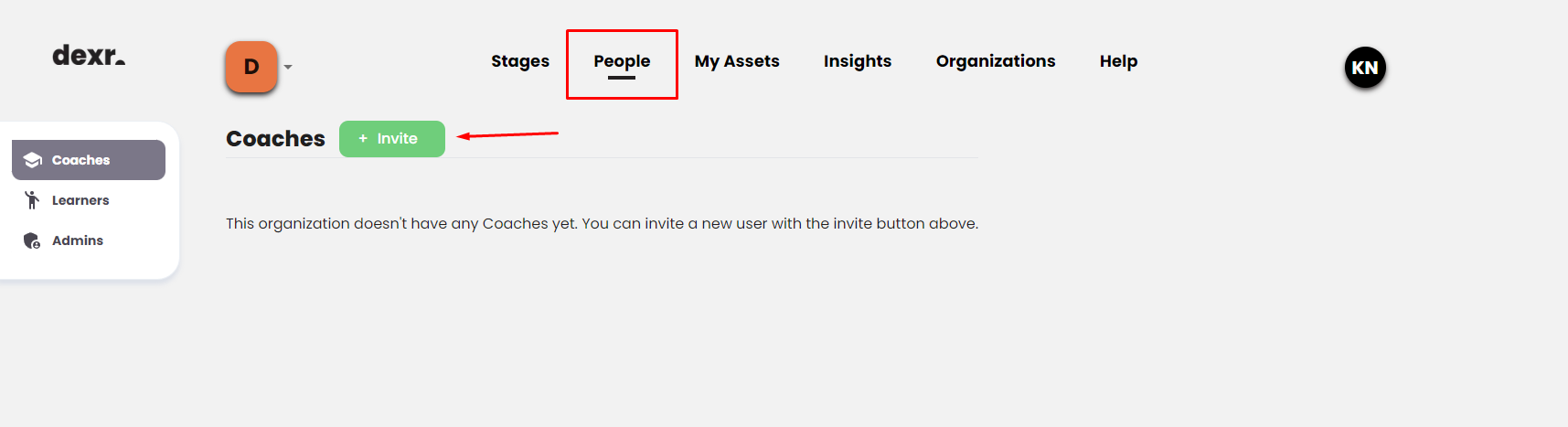
Task: Click the Admins shield icon
Action: point(32,240)
